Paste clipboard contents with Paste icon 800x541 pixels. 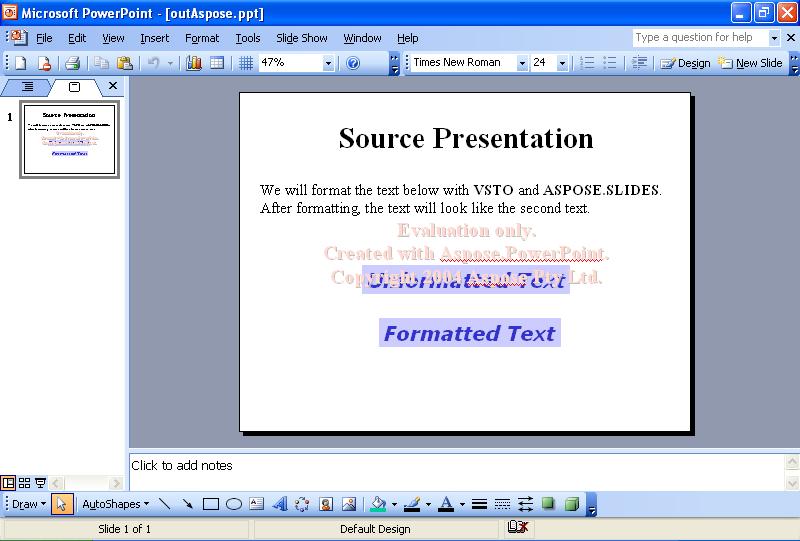(x=124, y=63)
